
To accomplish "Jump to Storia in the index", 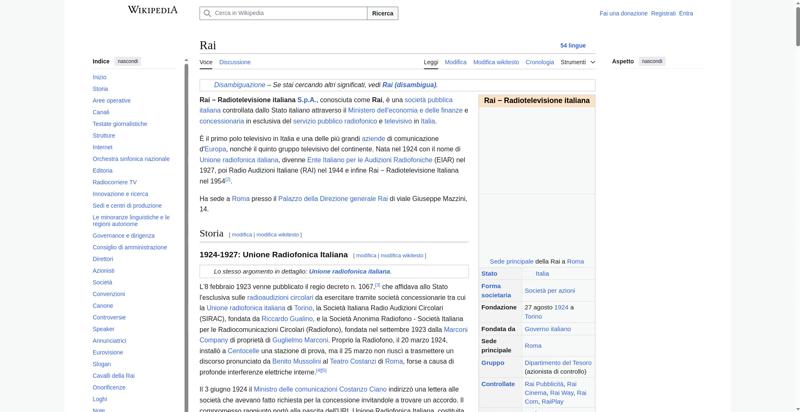I will pos(100,89).
